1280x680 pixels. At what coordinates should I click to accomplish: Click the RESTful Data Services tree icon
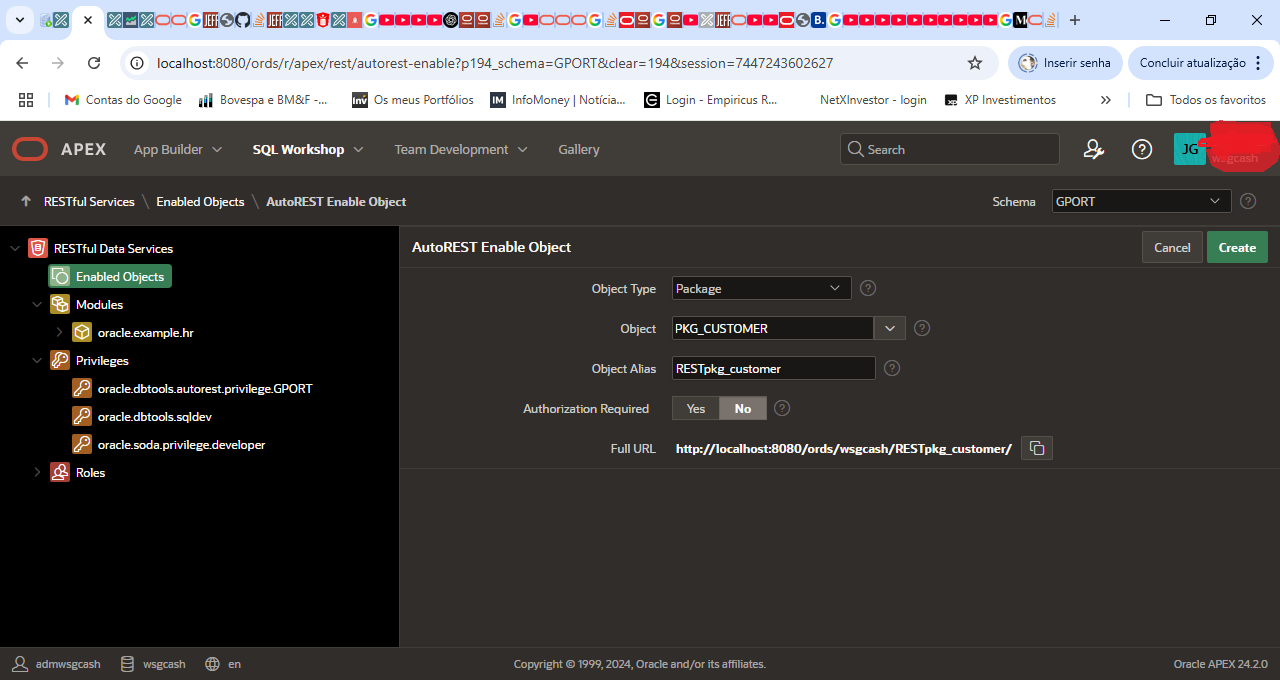point(38,248)
